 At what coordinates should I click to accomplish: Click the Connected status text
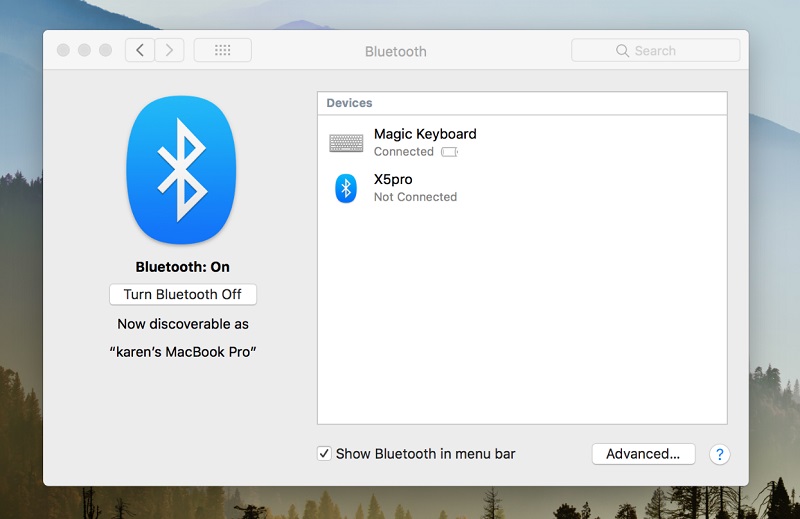click(404, 152)
